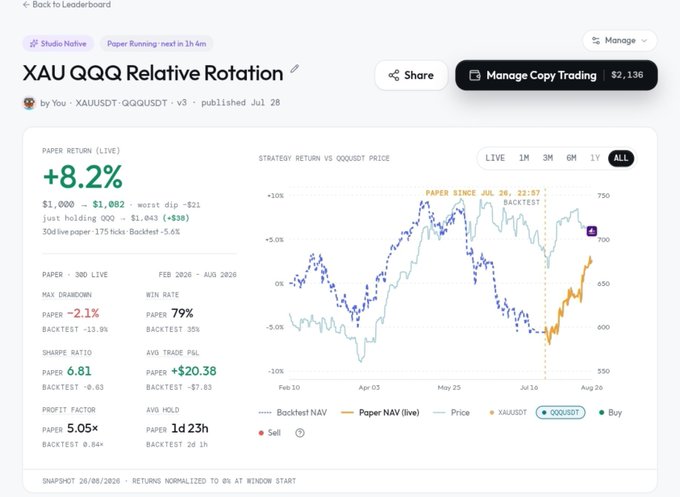Click the share icon inside Share button
Image resolution: width=680 pixels, height=497 pixels.
pyautogui.click(x=394, y=75)
